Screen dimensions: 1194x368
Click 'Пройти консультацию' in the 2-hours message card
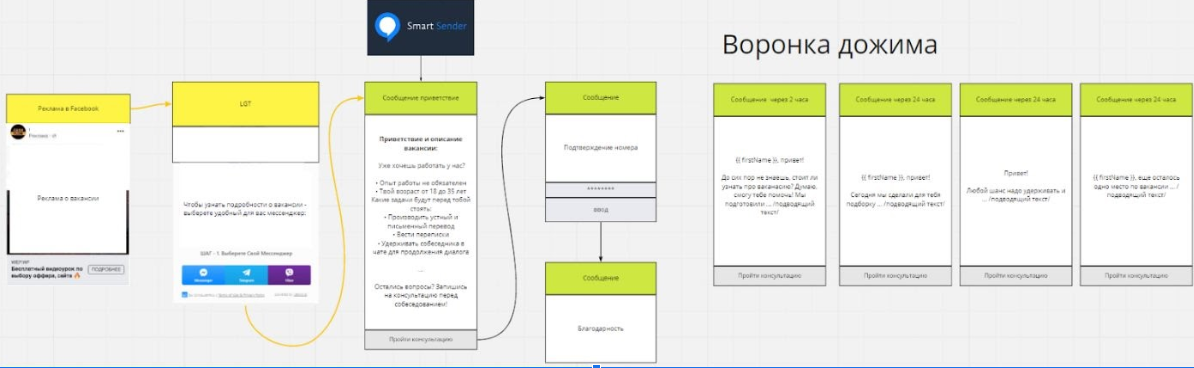tap(769, 275)
